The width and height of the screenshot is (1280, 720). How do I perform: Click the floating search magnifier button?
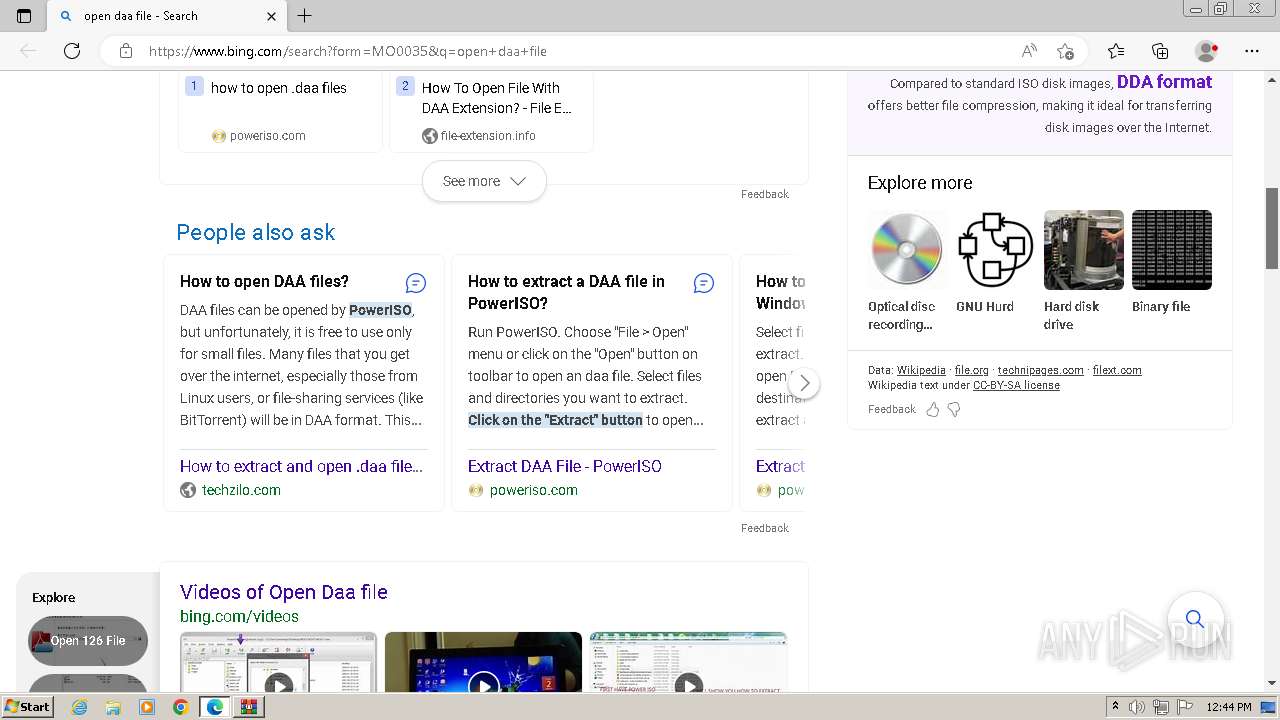tap(1195, 619)
